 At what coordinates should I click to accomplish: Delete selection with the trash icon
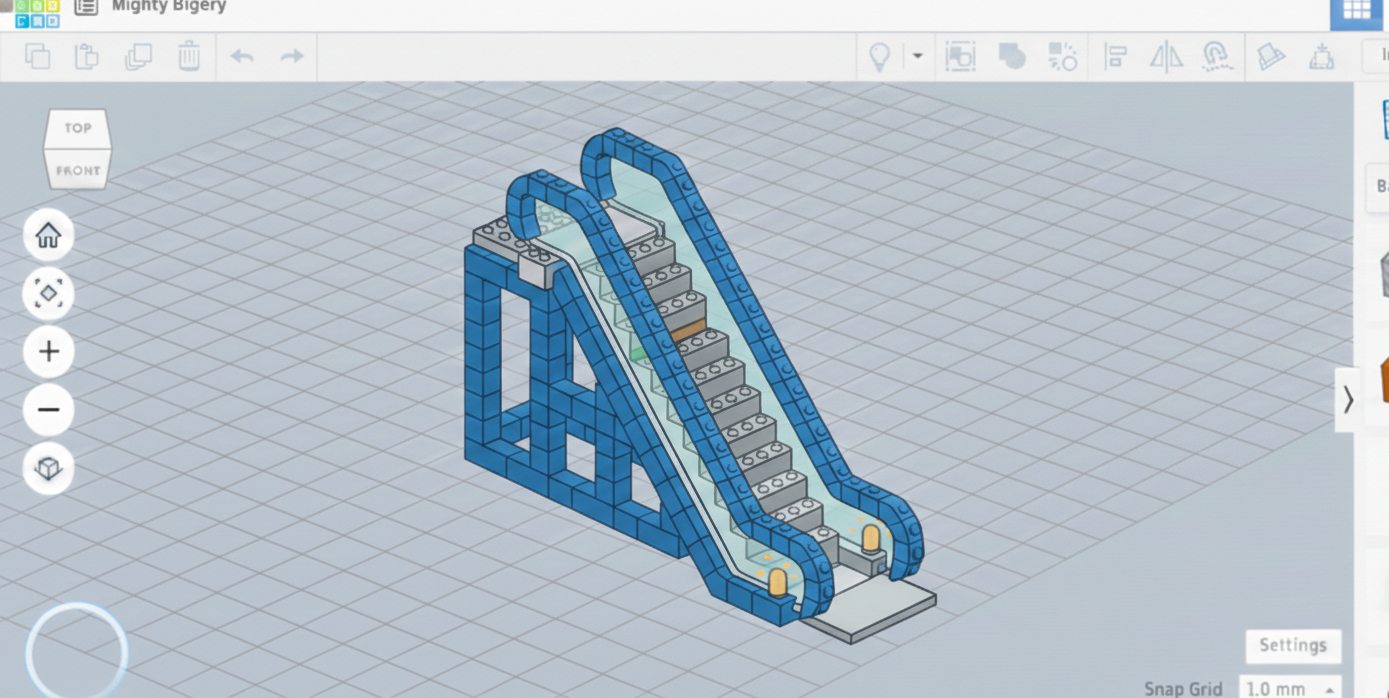[189, 56]
